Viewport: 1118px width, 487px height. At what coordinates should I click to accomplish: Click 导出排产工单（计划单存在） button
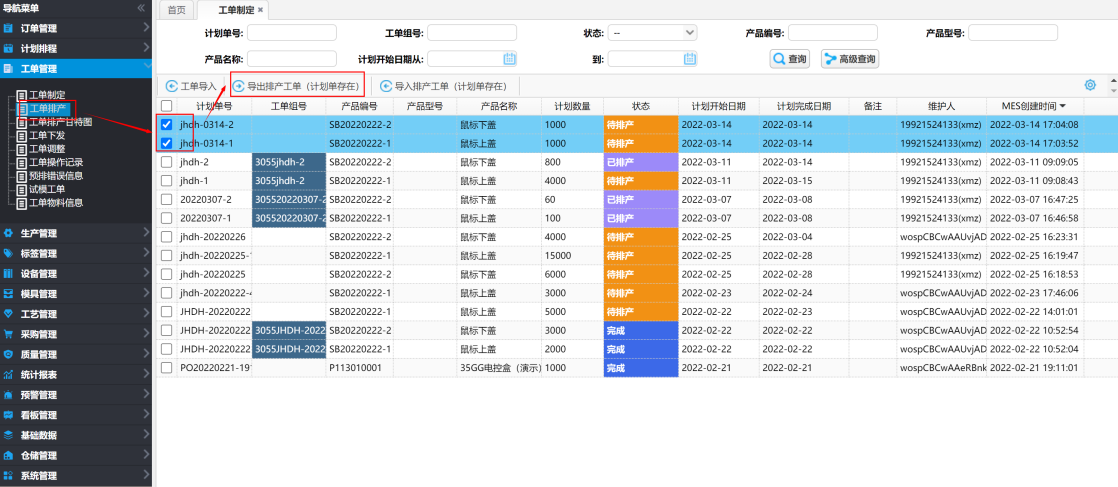click(x=297, y=87)
